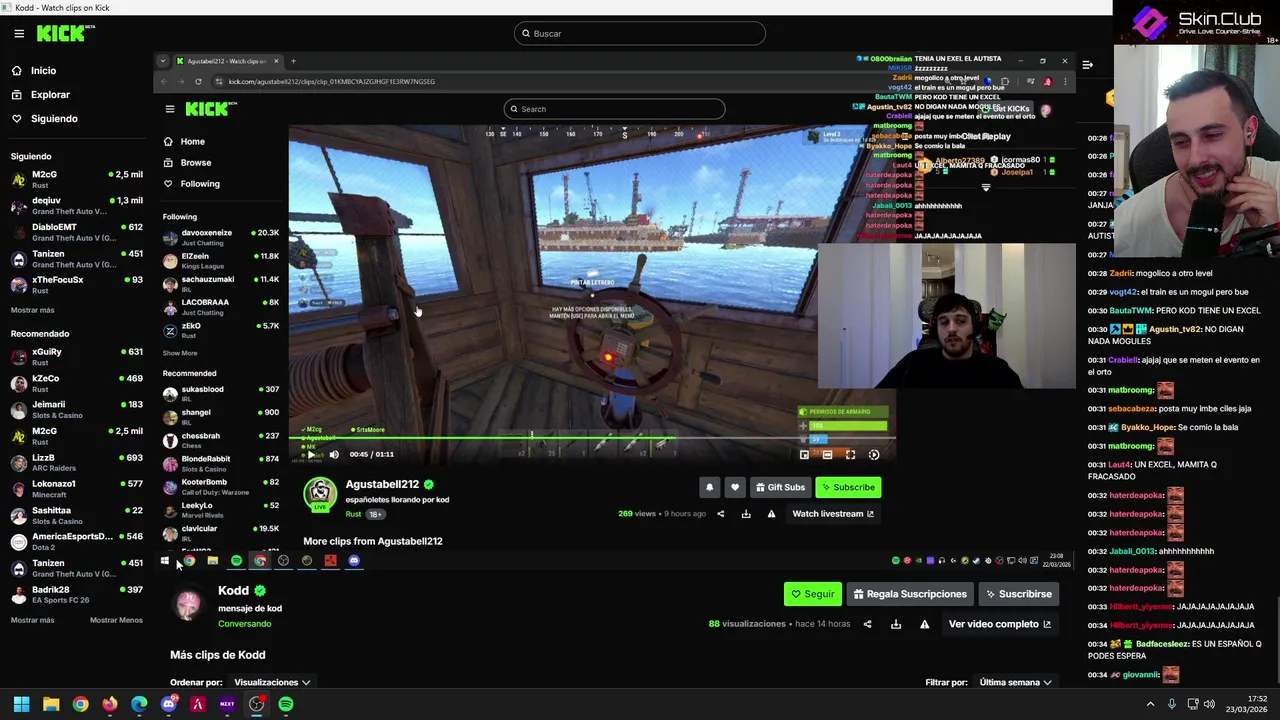
Task: Open the Filtrar por Última semana dropdown
Action: pyautogui.click(x=1015, y=682)
